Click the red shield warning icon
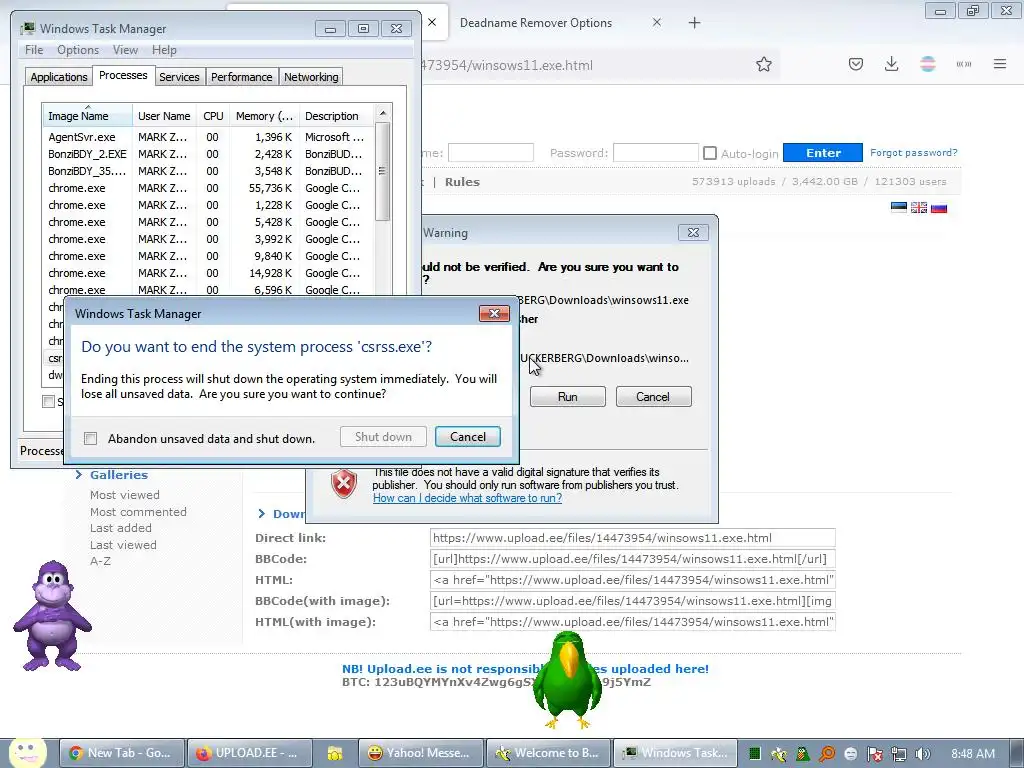Viewport: 1024px width, 768px height. [344, 484]
